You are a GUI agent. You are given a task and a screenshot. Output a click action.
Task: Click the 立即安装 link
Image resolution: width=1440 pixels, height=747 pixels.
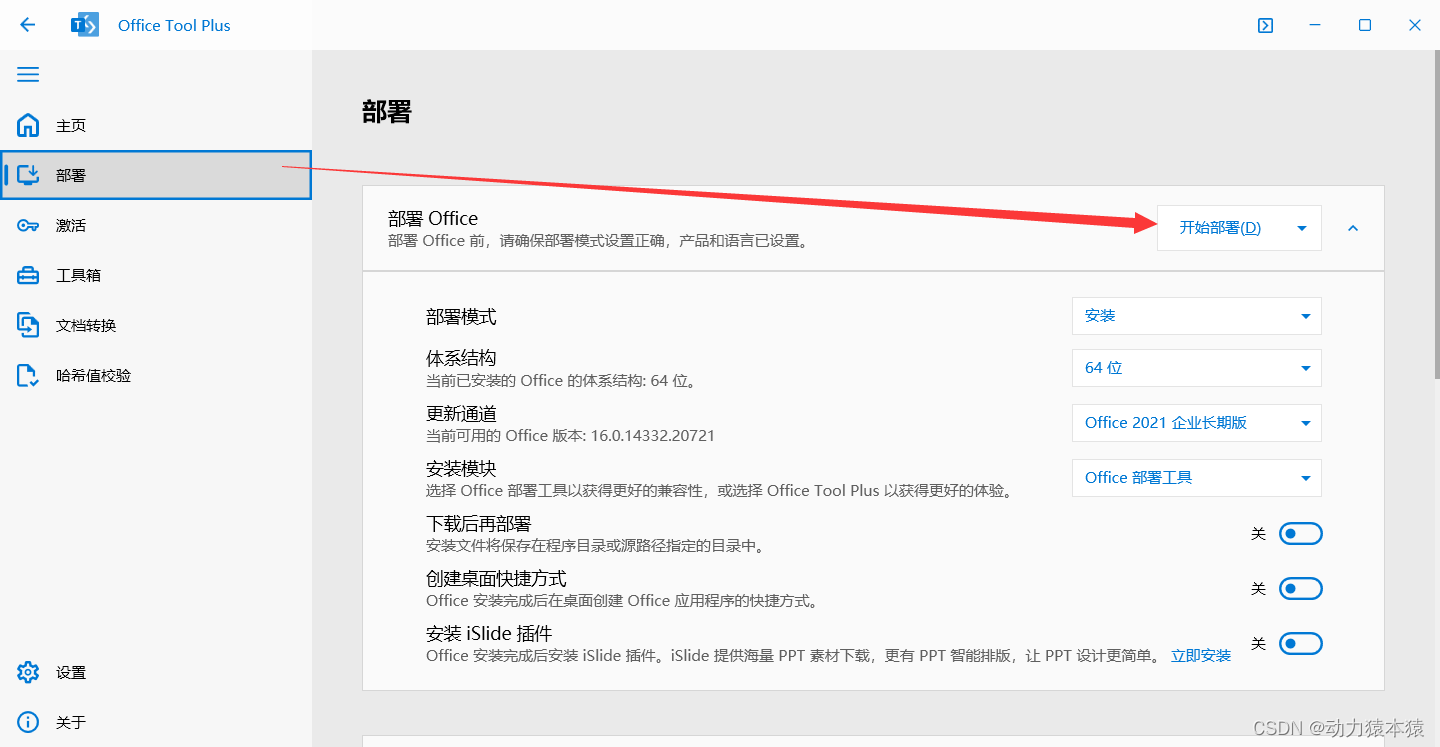click(1201, 656)
